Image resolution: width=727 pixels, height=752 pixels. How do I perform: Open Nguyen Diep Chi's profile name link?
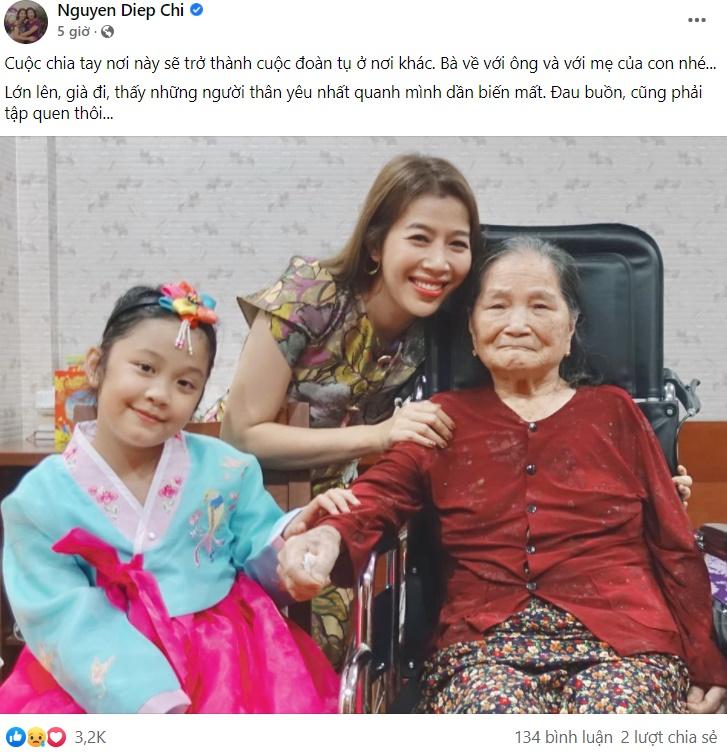click(x=120, y=10)
